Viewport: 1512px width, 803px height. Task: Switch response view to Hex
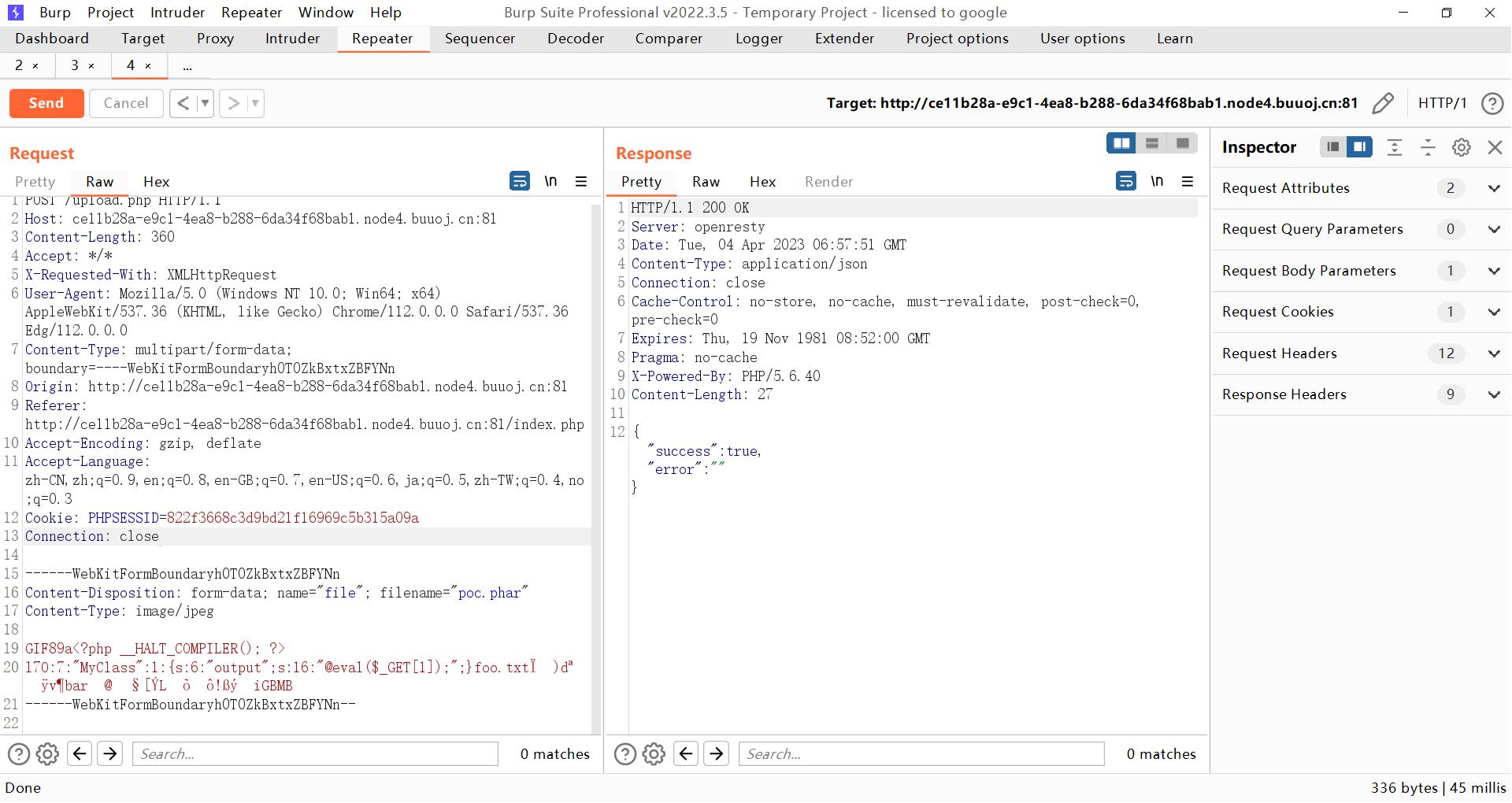(762, 182)
